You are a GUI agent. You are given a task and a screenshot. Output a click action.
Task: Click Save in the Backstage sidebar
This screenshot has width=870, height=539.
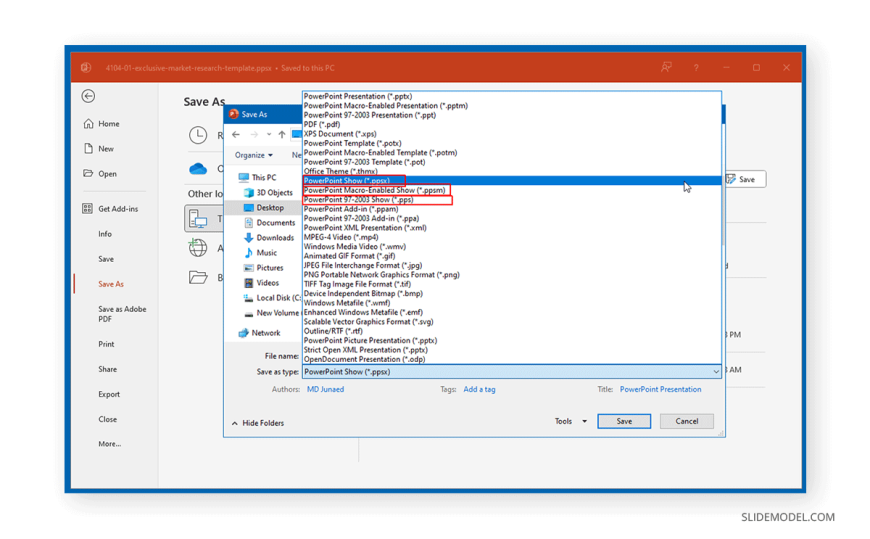pyautogui.click(x=106, y=259)
